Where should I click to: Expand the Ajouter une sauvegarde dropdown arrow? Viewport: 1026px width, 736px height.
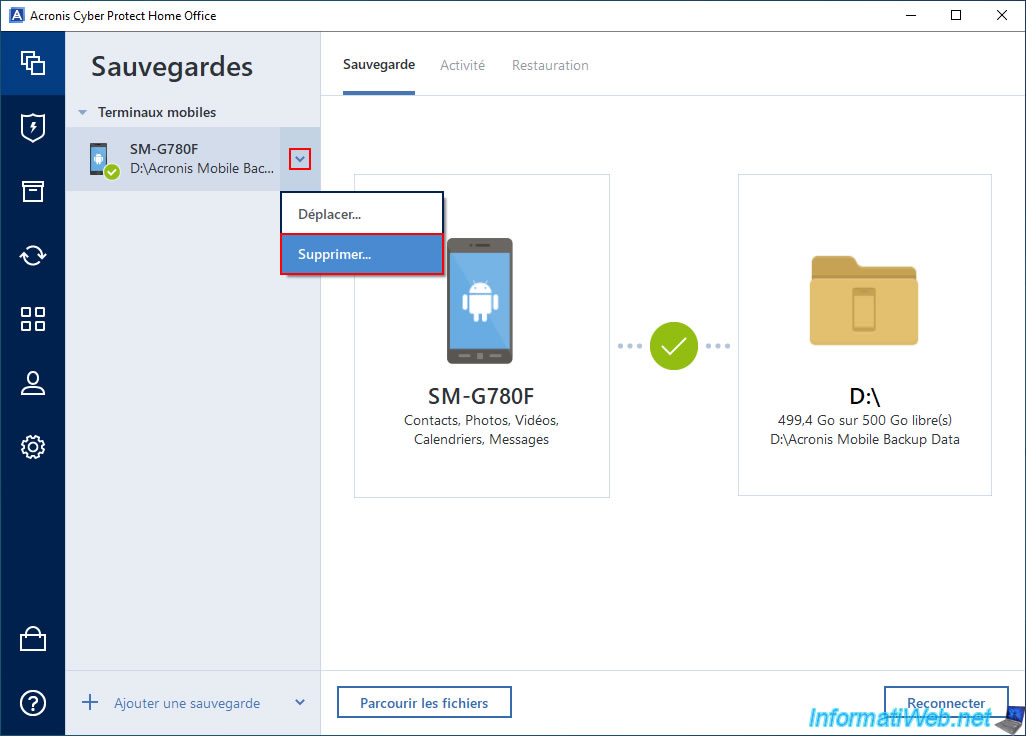[x=300, y=703]
